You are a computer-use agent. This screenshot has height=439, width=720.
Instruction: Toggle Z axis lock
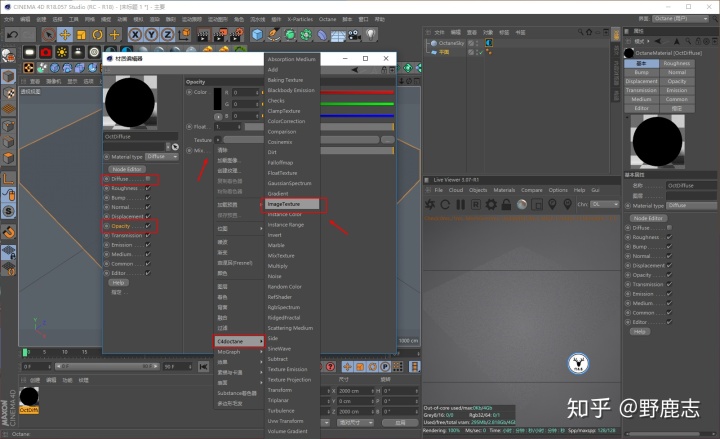coord(167,34)
